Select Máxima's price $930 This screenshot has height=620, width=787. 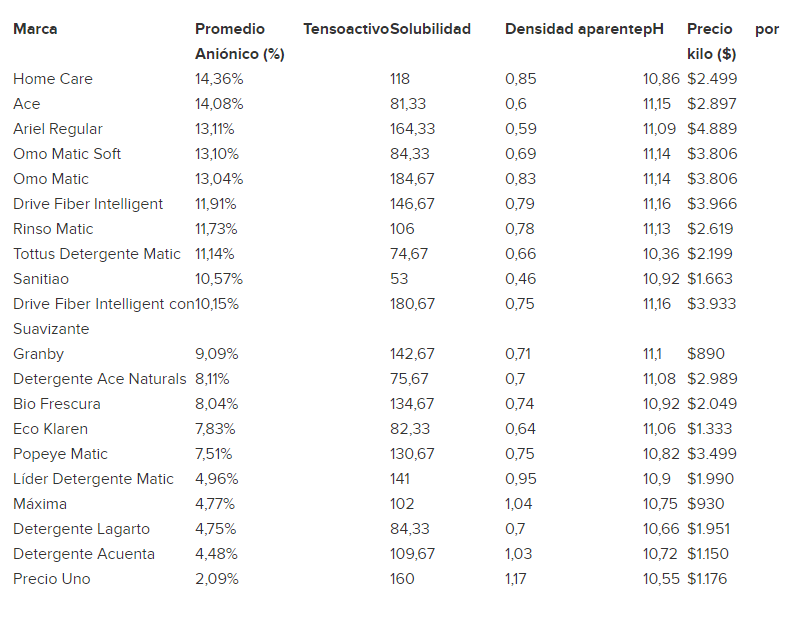pos(706,504)
